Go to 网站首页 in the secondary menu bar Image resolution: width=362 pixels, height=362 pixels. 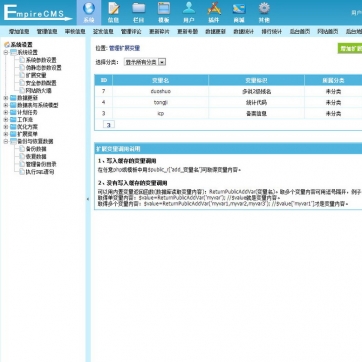(328, 32)
